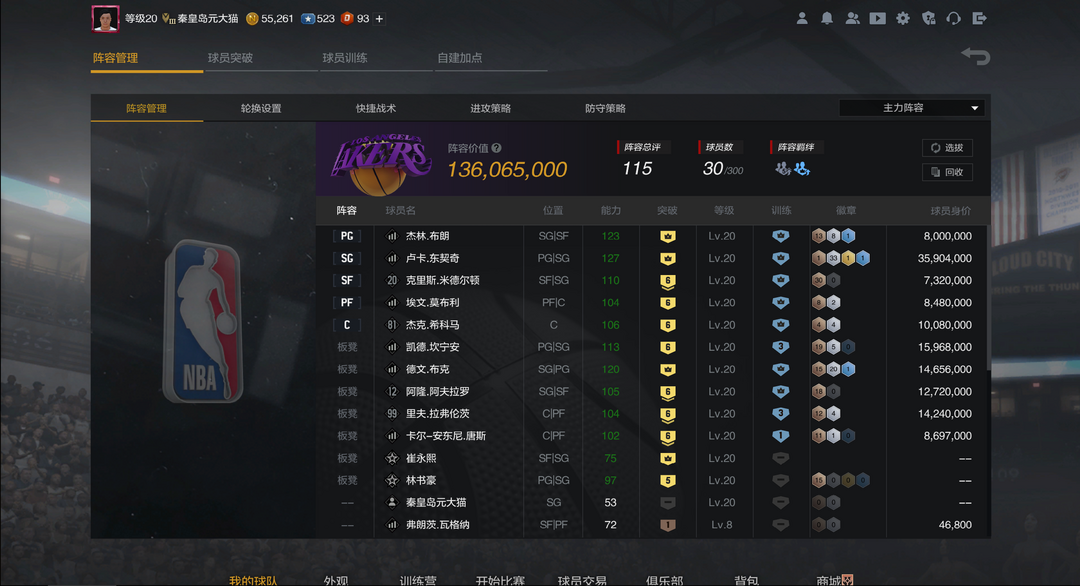Viewport: 1080px width, 586px height.
Task: Click the player list vertical scrollbar
Action: (989, 296)
